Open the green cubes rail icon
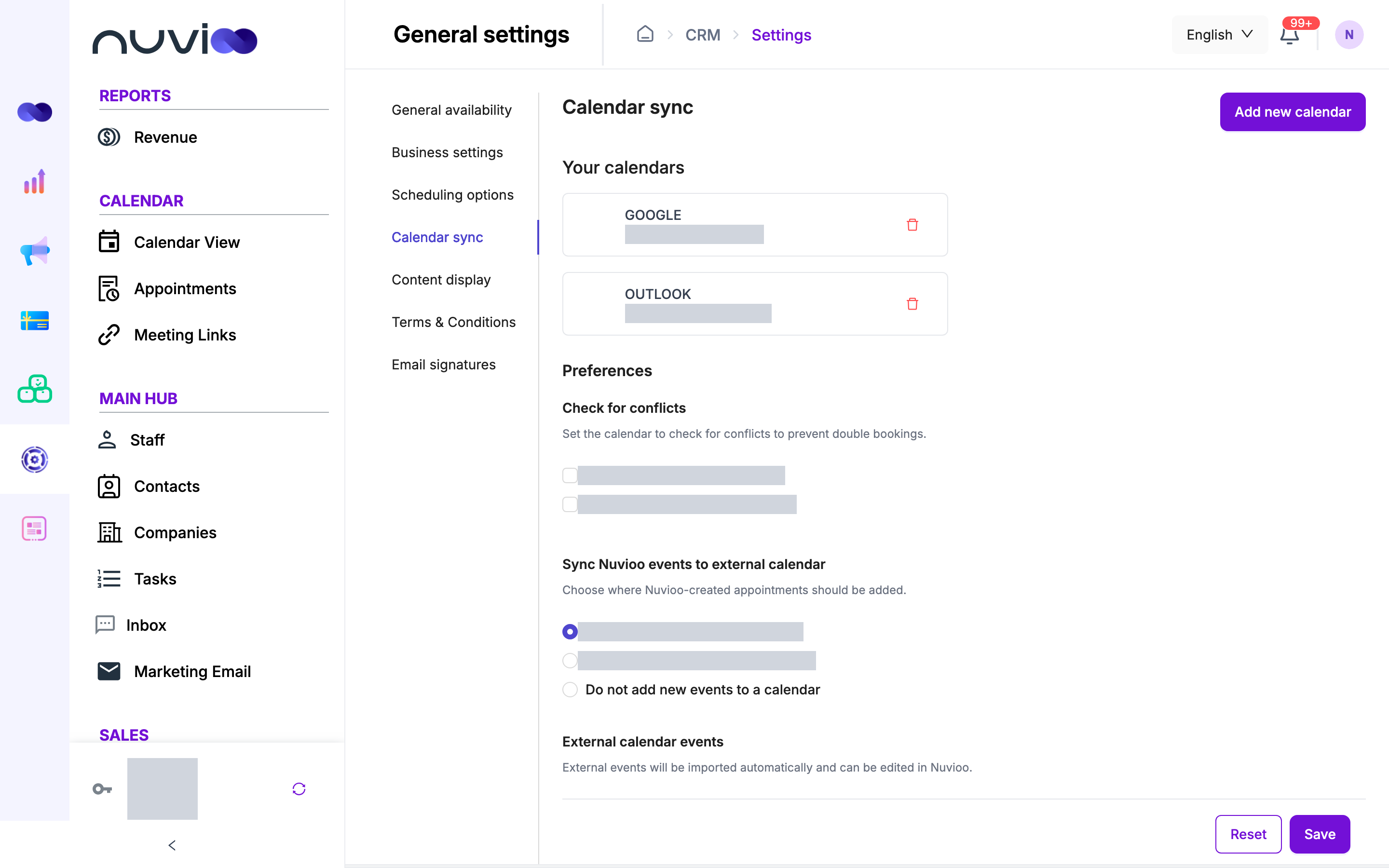The image size is (1389, 868). coord(34,389)
